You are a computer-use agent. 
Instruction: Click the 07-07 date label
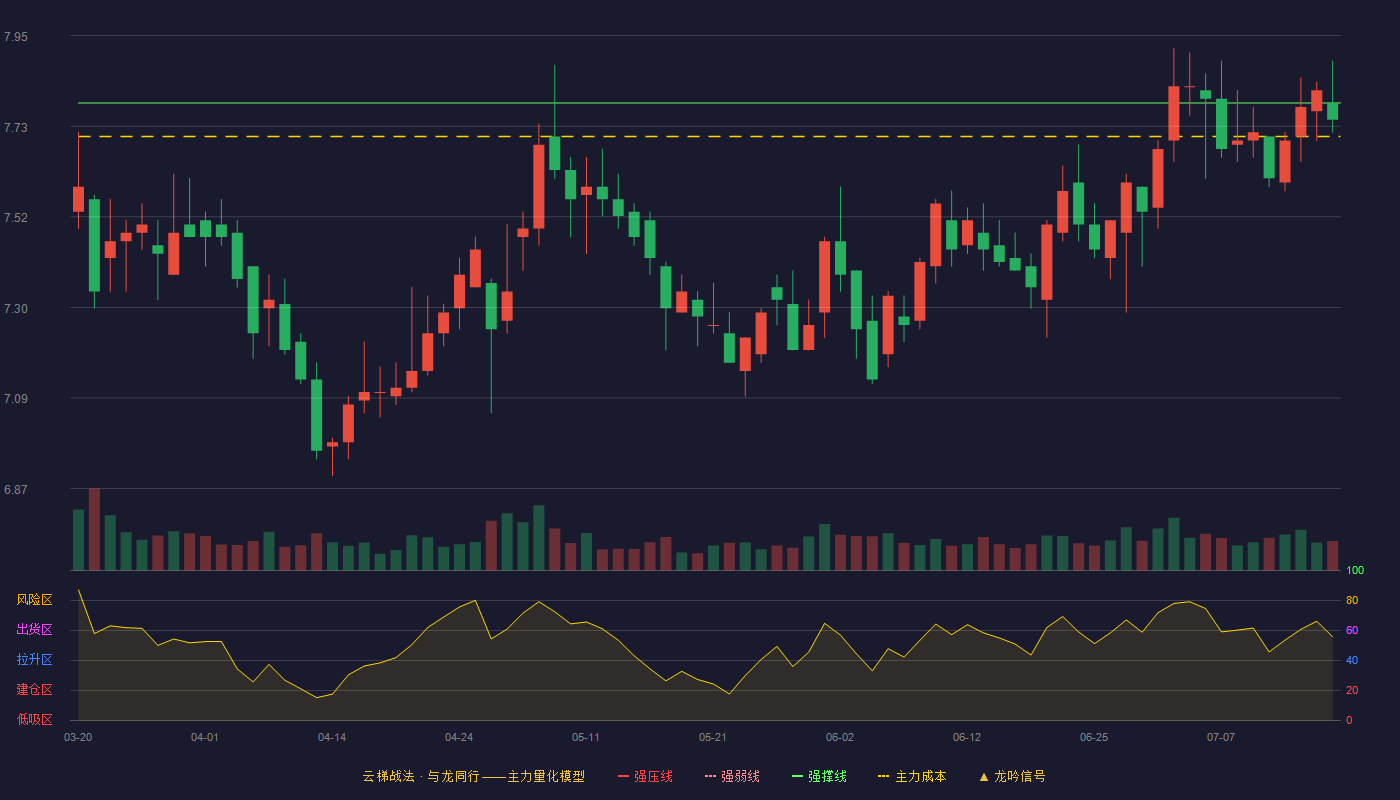coord(1221,737)
